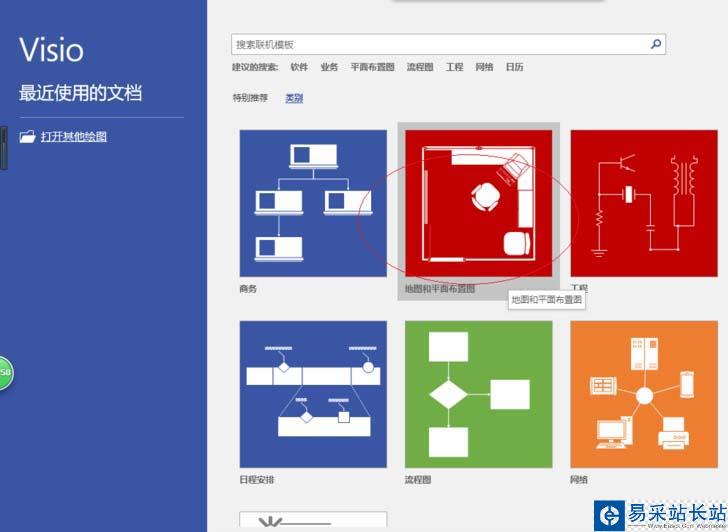
Task: Open the 日程安排 timeline template thumbnail
Action: click(313, 394)
